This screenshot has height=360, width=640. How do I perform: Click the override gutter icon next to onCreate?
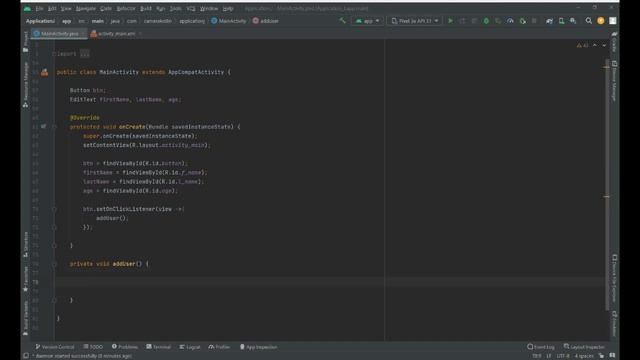click(x=44, y=127)
